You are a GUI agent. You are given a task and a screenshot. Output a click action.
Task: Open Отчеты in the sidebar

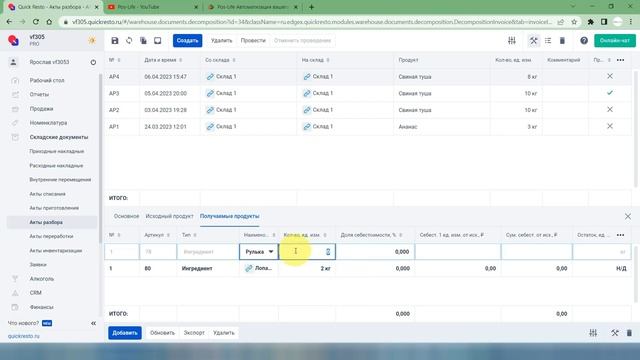pyautogui.click(x=39, y=94)
